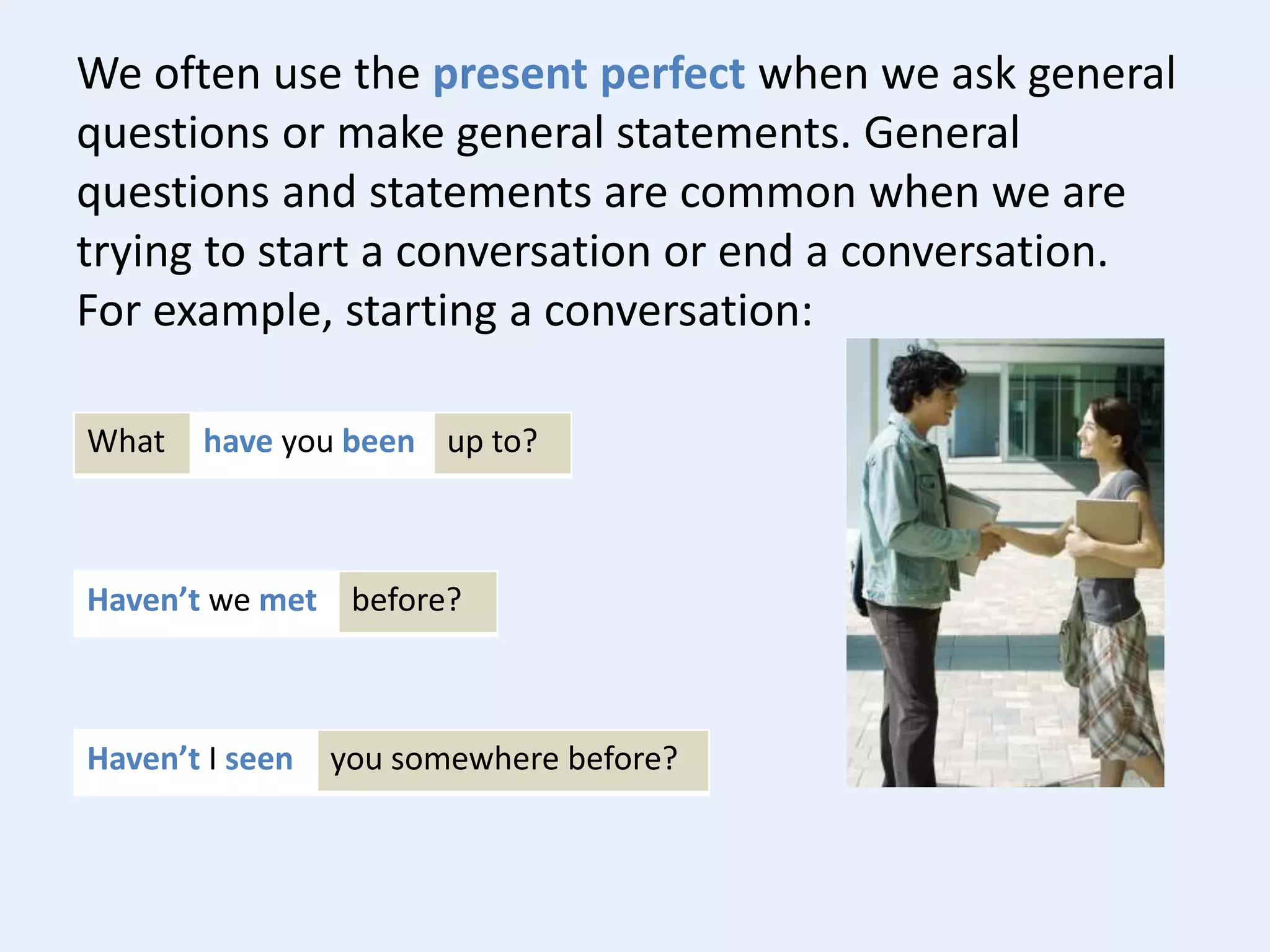The width and height of the screenshot is (1270, 952).
Task: Click the blue word 'have'
Action: 238,442
